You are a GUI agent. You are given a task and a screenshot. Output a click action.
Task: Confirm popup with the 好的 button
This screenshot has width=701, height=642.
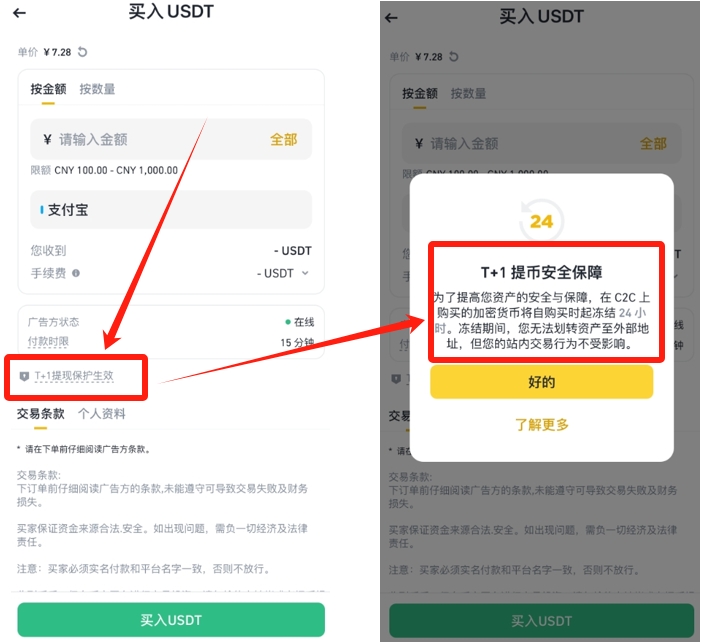(541, 382)
